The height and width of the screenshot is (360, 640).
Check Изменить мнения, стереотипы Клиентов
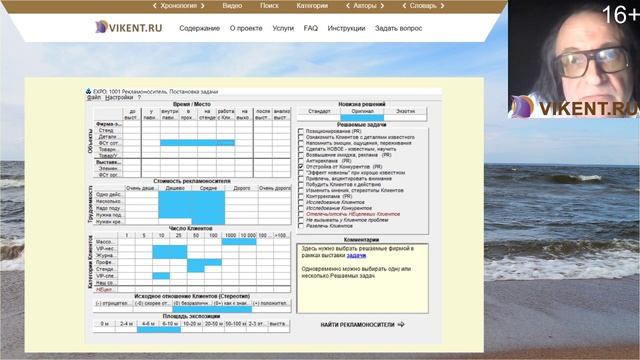(301, 190)
